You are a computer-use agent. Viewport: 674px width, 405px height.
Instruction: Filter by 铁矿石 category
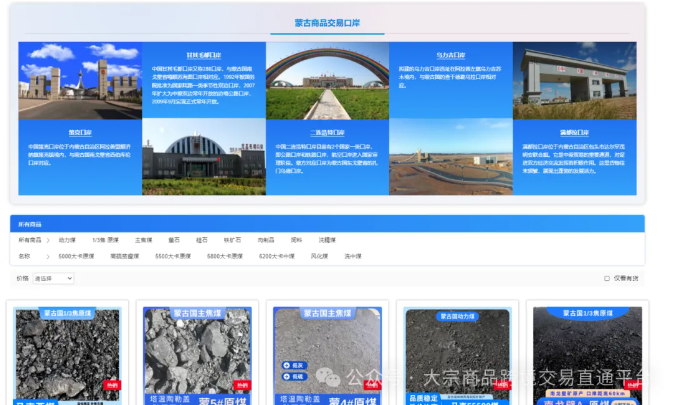(x=232, y=240)
